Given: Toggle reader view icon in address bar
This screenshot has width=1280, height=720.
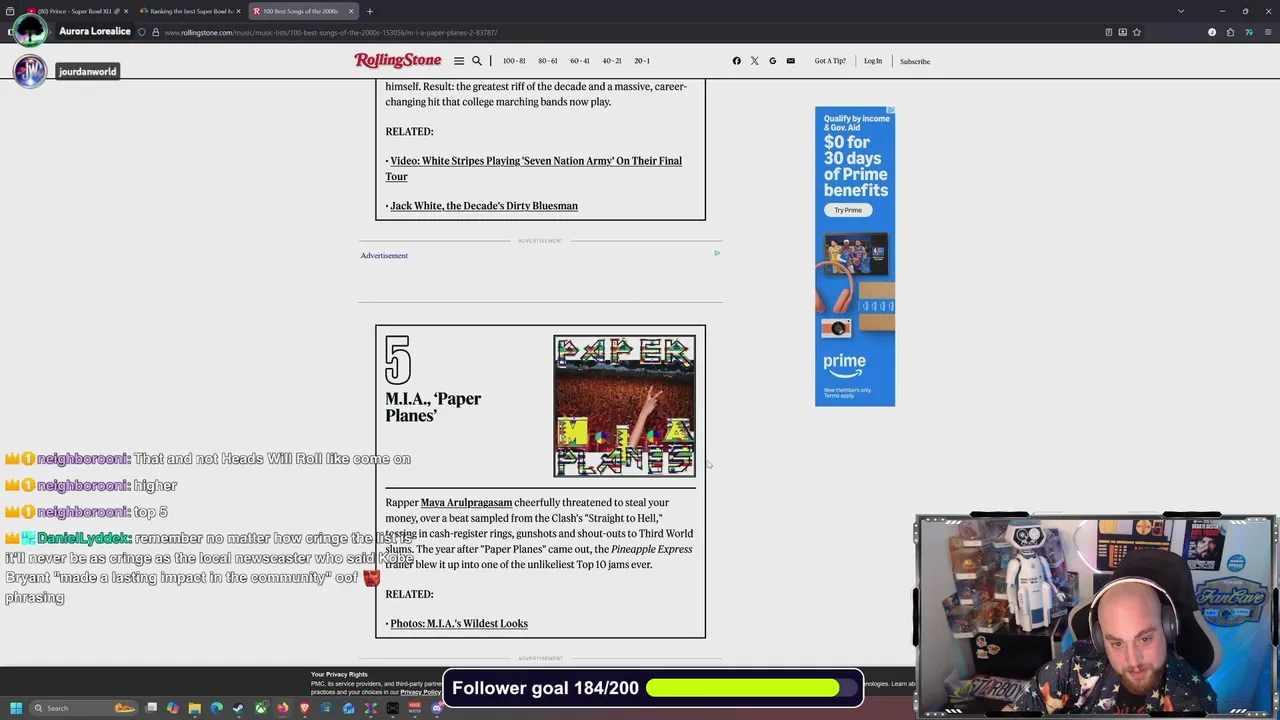Looking at the screenshot, I should coord(1108,32).
